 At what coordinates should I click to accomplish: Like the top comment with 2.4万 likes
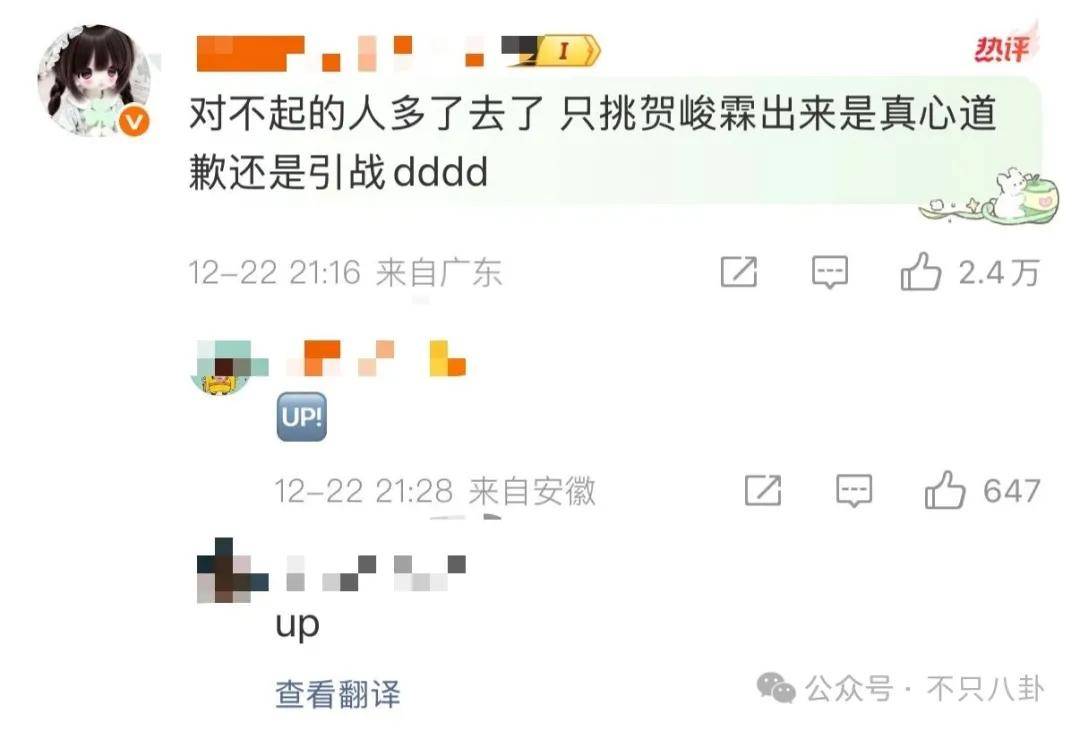(920, 271)
